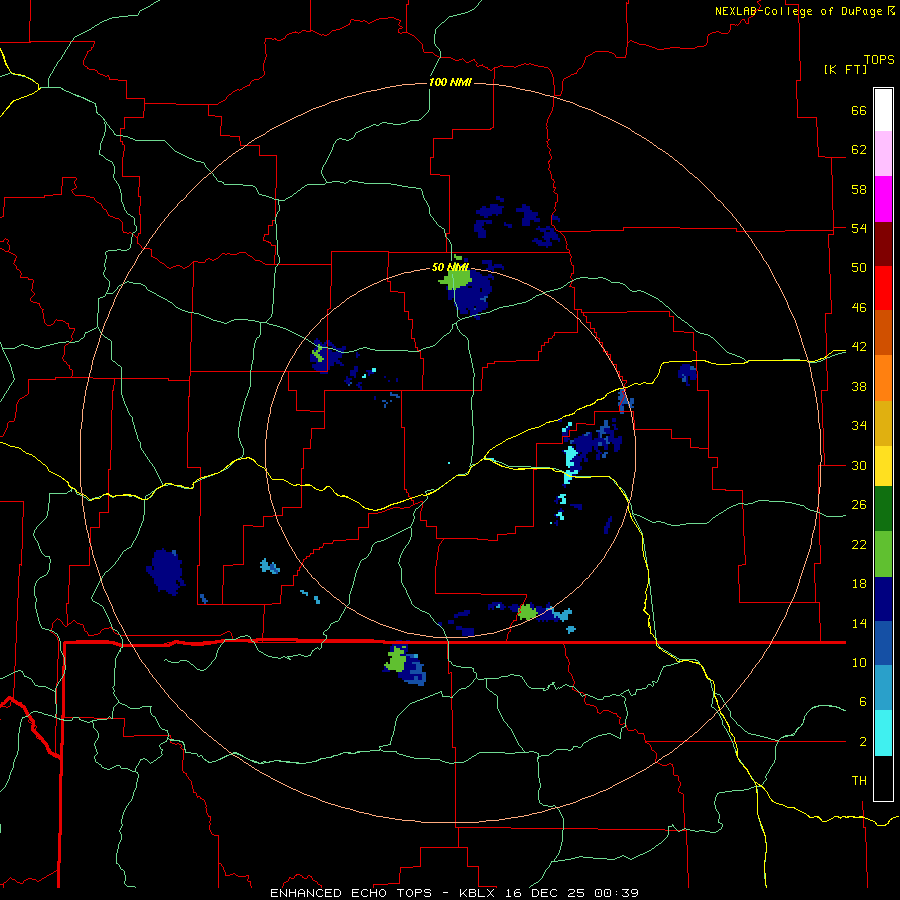Click the TH legend label
This screenshot has height=900, width=900.
coord(859,781)
